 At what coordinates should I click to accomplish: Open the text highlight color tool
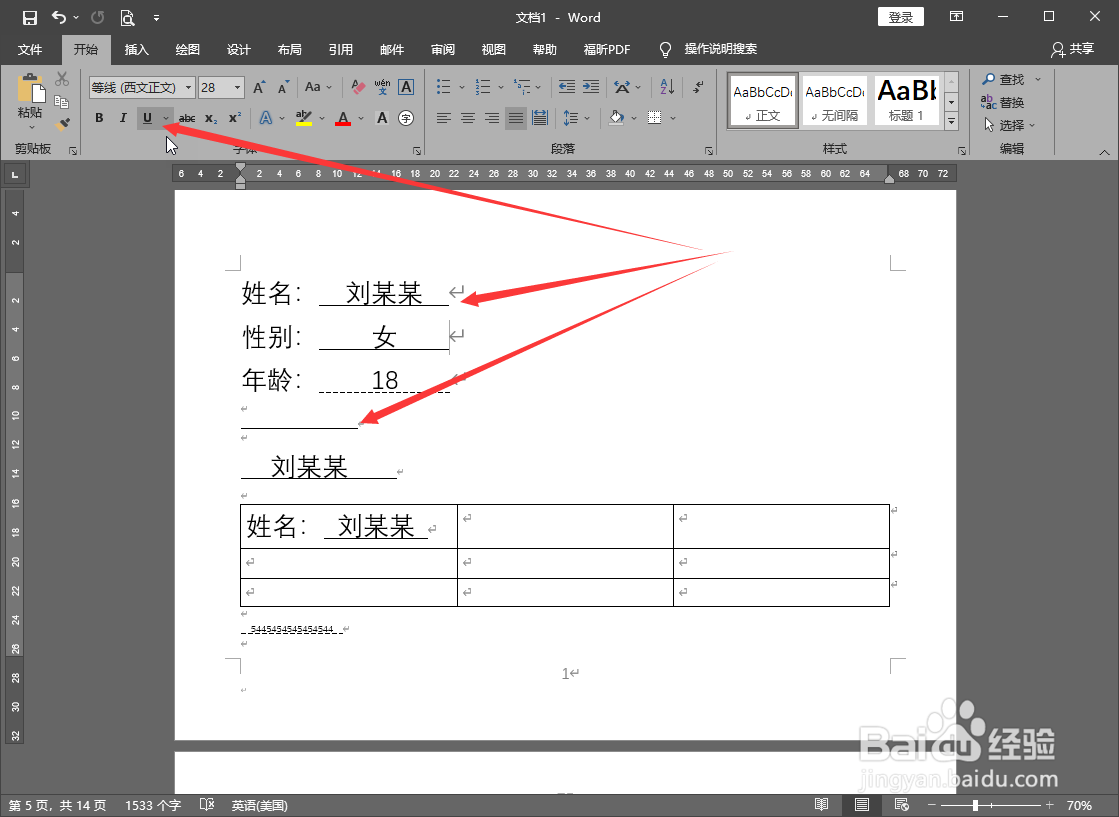click(305, 118)
